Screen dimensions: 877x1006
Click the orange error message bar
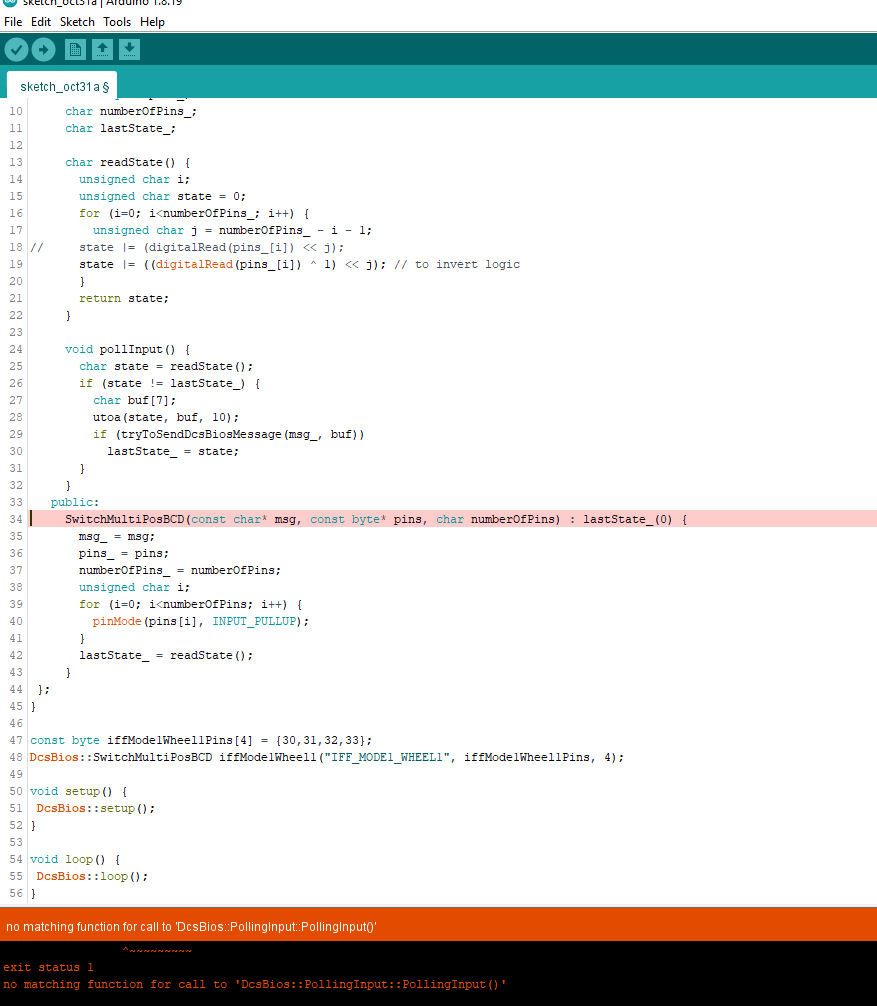[438, 926]
